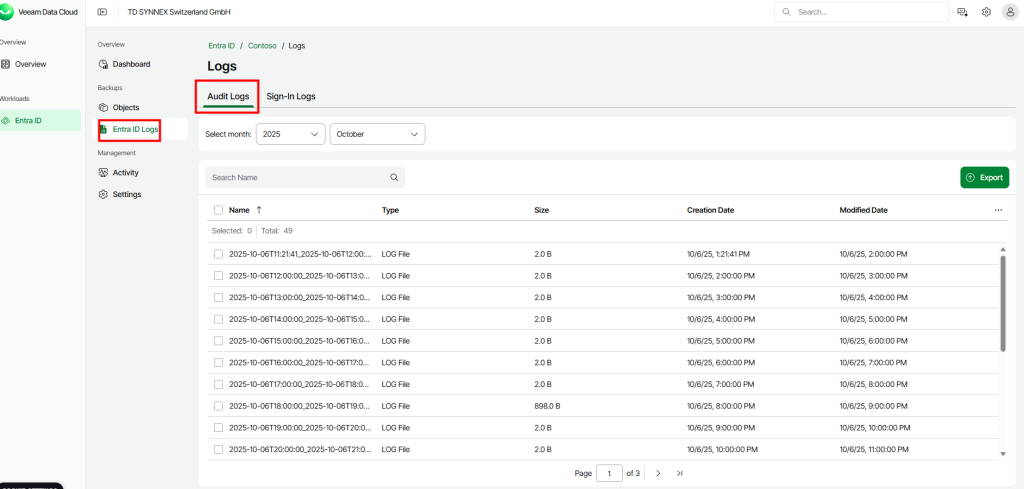
Task: Click the three-dot column options icon
Action: pos(998,210)
